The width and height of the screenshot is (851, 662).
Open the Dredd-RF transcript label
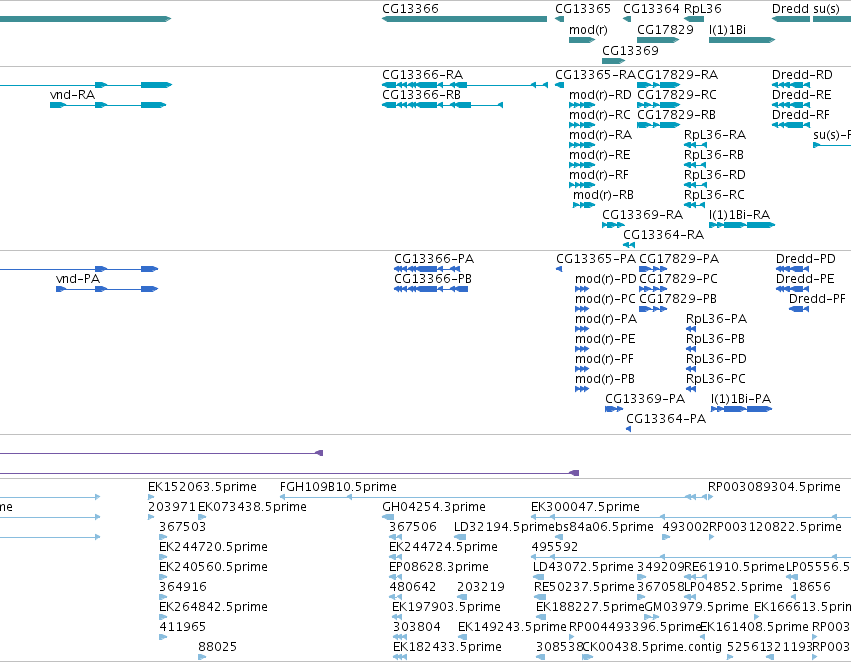click(801, 115)
